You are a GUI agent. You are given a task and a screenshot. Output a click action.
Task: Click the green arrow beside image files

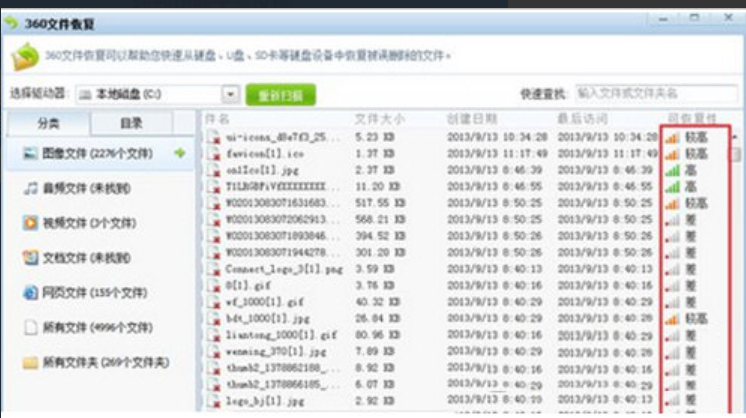pyautogui.click(x=180, y=153)
